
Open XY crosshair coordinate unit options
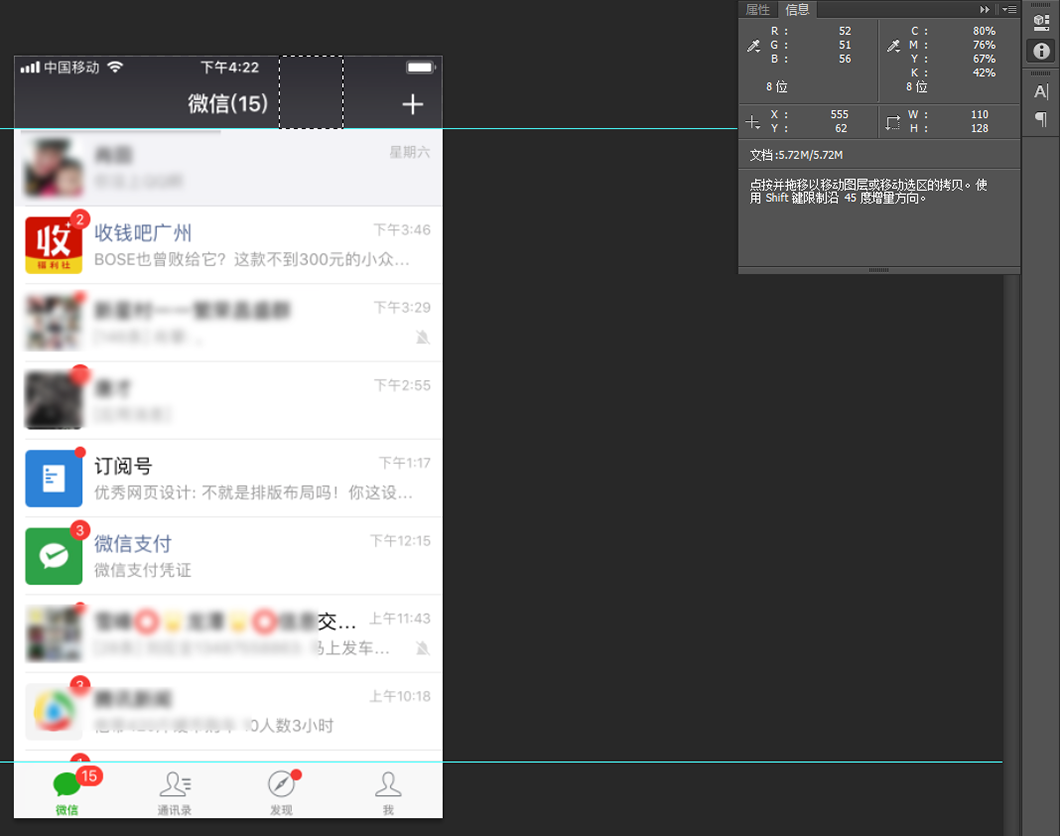(752, 122)
